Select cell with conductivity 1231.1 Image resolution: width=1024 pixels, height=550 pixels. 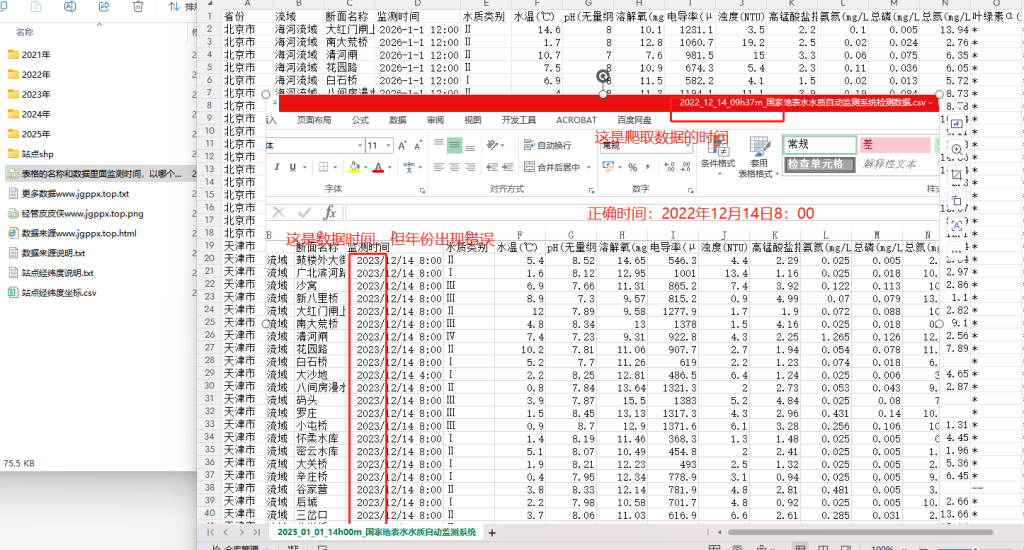[x=690, y=29]
